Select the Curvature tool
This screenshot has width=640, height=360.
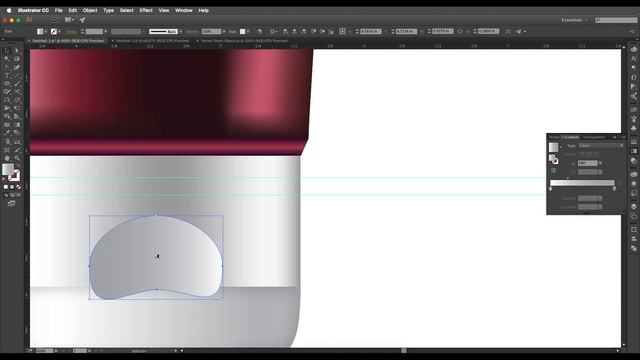(17, 67)
